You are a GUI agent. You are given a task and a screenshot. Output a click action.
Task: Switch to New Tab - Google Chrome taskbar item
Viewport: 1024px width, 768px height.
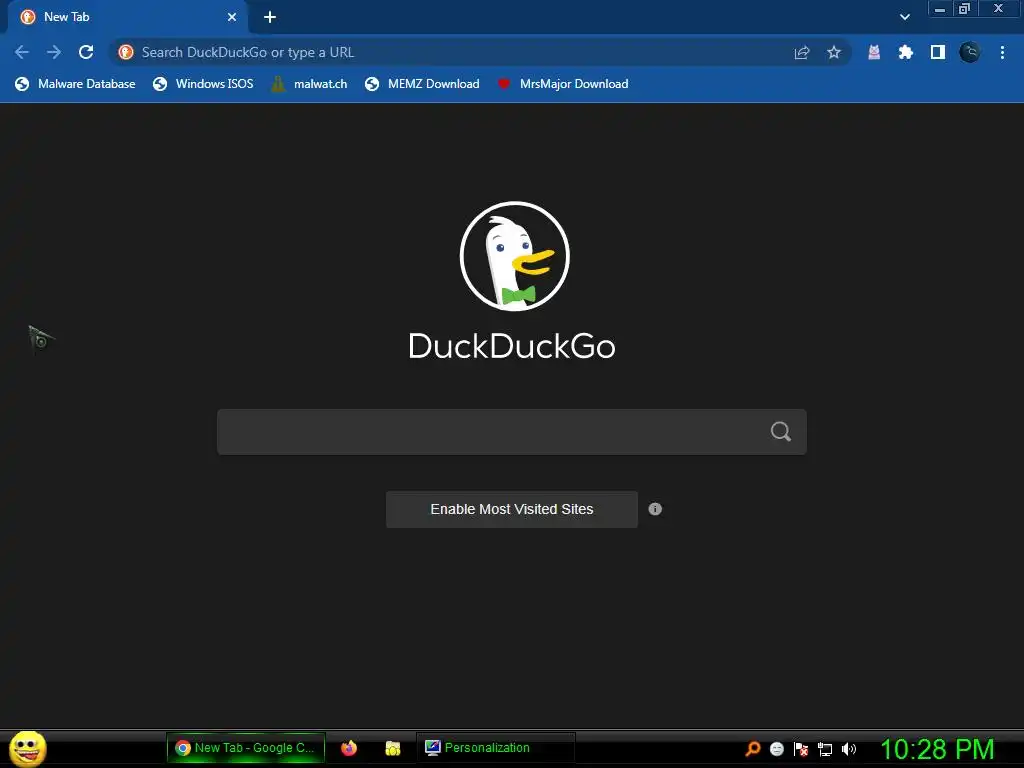point(246,748)
